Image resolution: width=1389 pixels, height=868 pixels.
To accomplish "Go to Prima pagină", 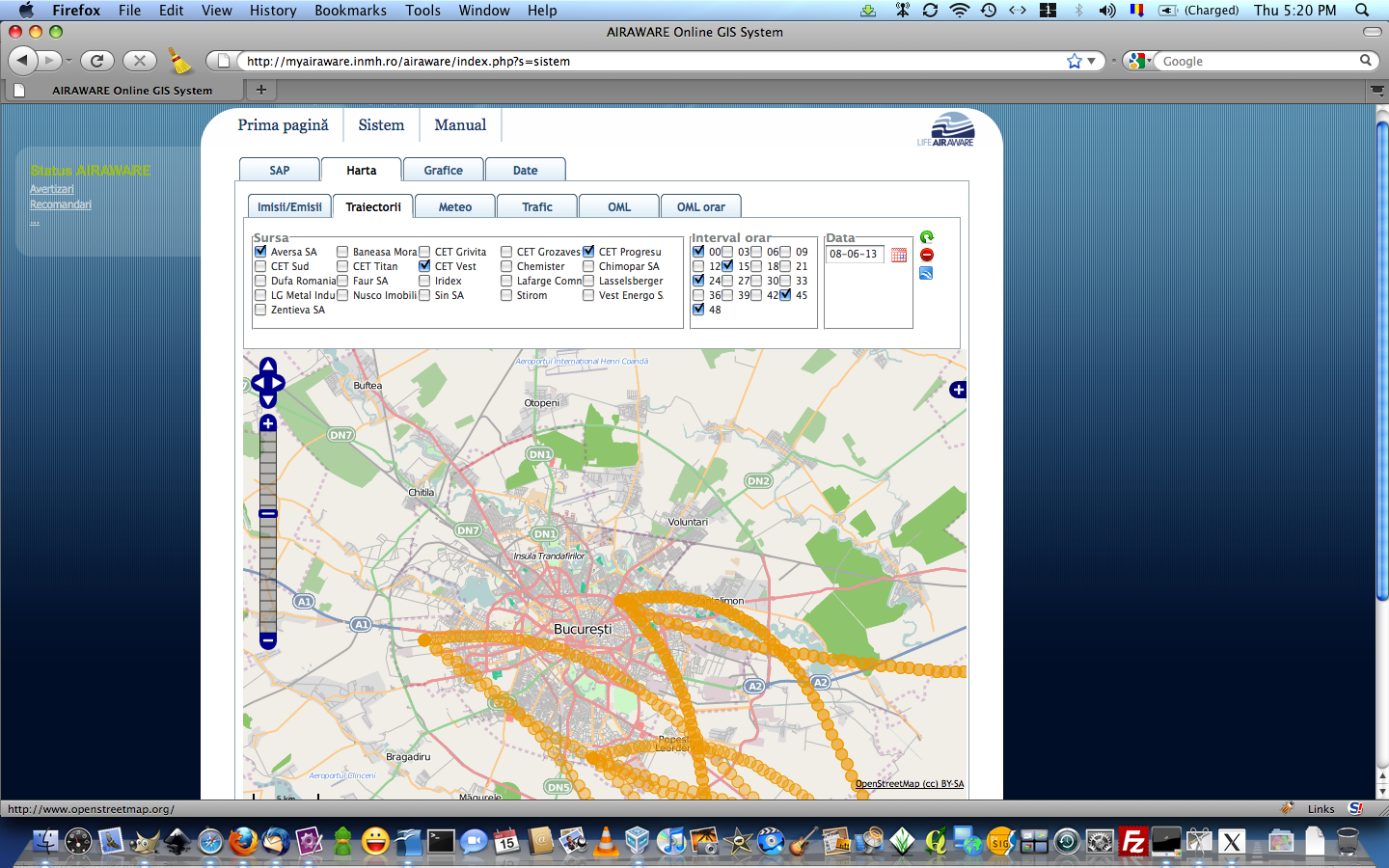I will click(283, 124).
